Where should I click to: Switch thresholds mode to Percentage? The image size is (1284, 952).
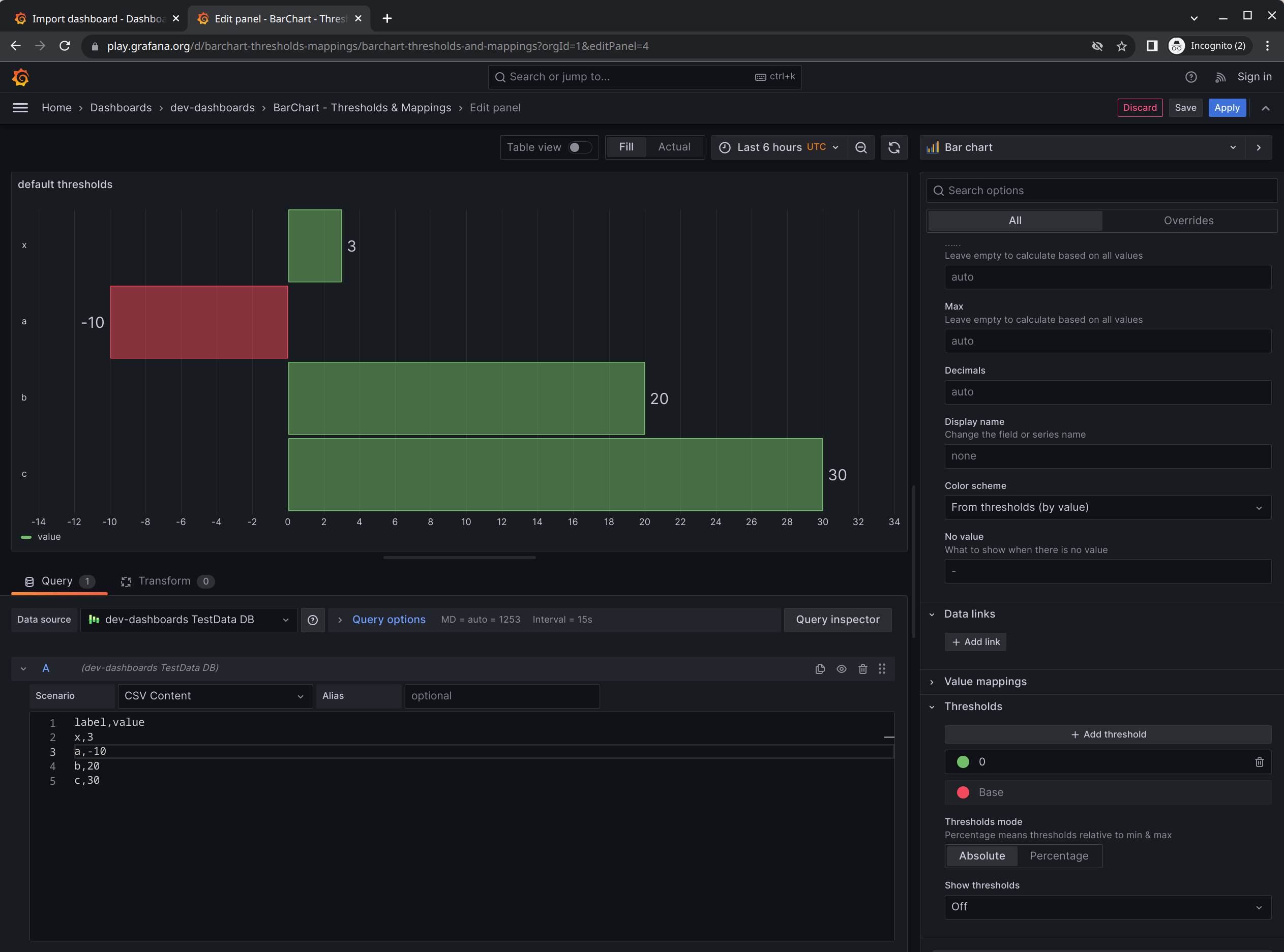[1059, 856]
